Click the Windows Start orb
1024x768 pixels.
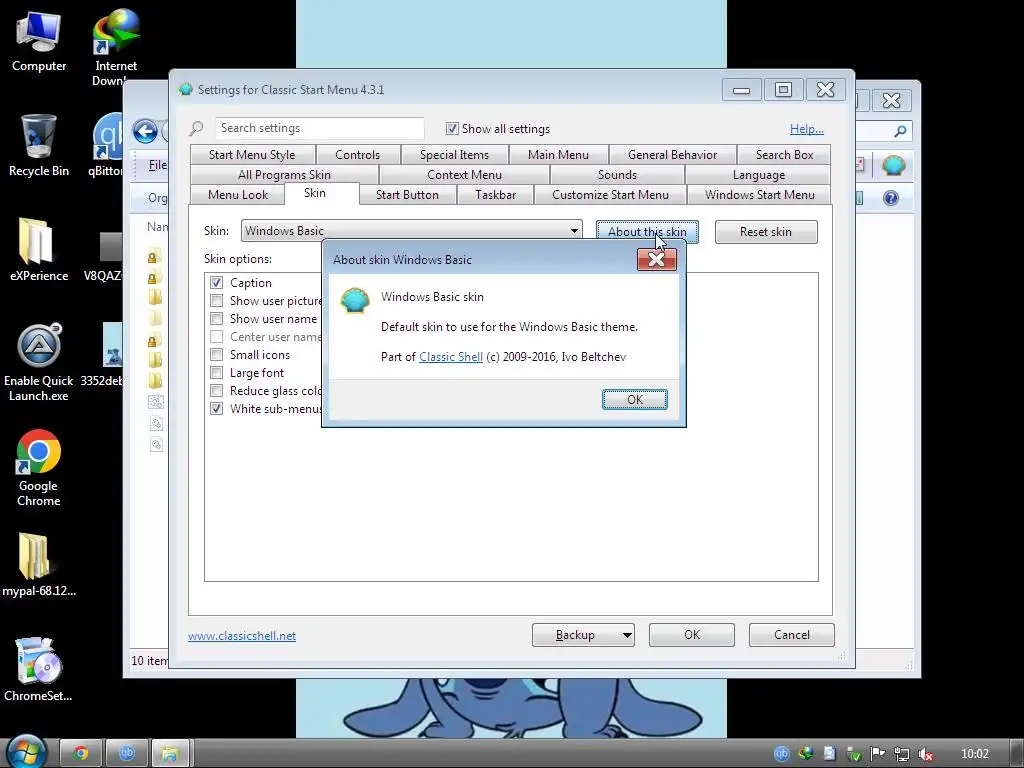[x=26, y=751]
